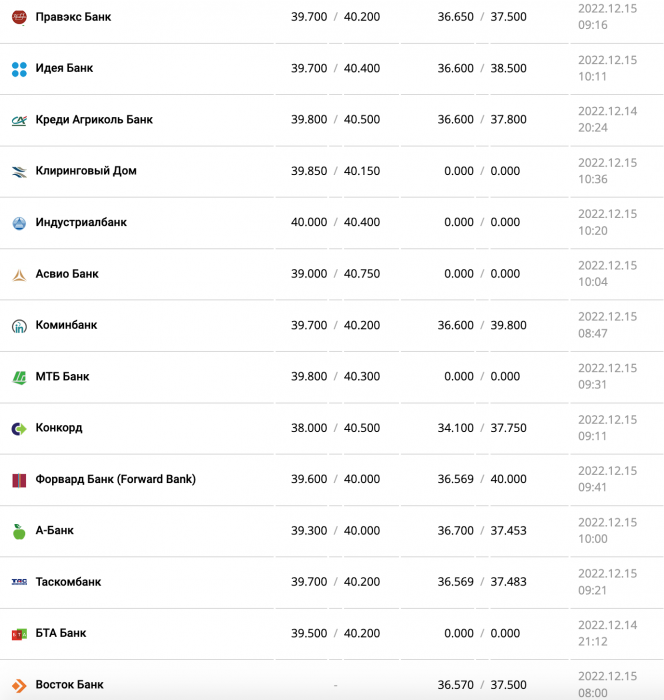This screenshot has height=700, width=664.
Task: Click the Асвио Банк logo icon
Action: coord(19,275)
